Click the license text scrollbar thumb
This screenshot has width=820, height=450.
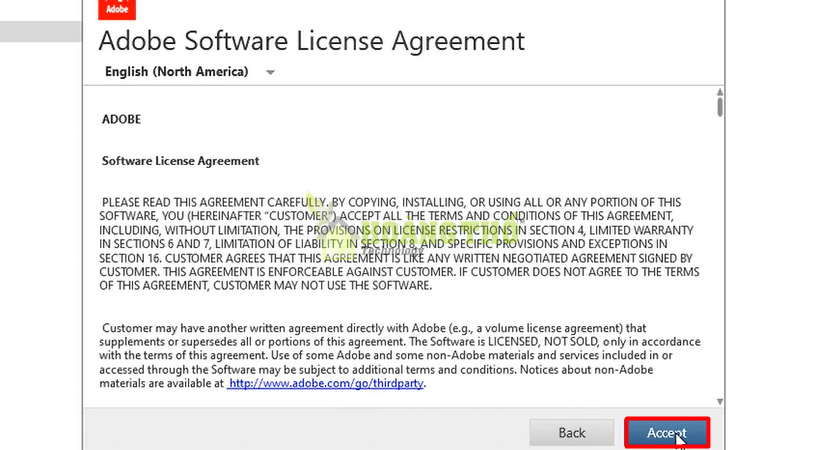[720, 107]
